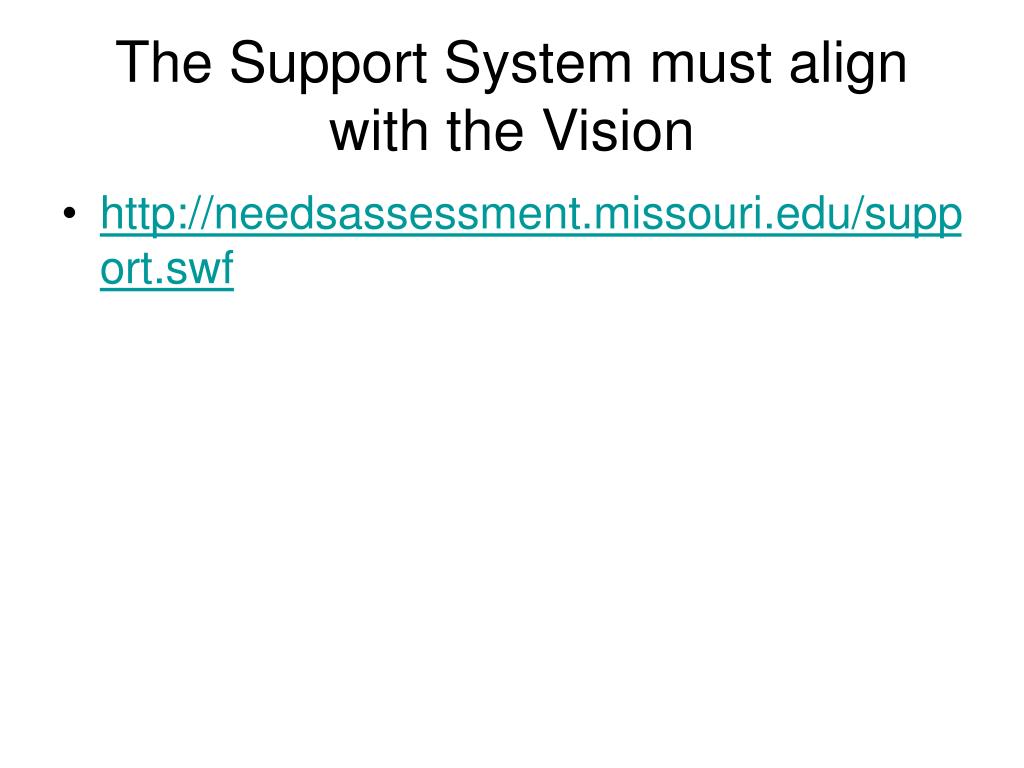Viewport: 1024px width, 768px height.
Task: Click the word 'must' in the heading
Action: 711,65
